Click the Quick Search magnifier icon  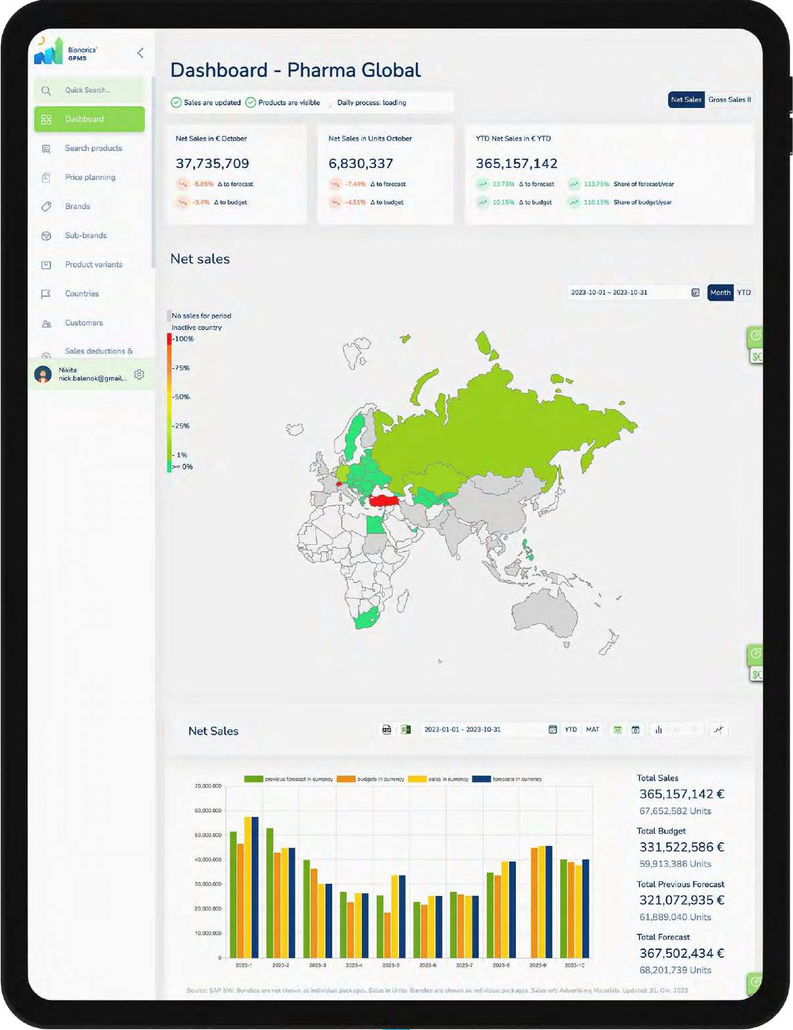click(x=46, y=91)
